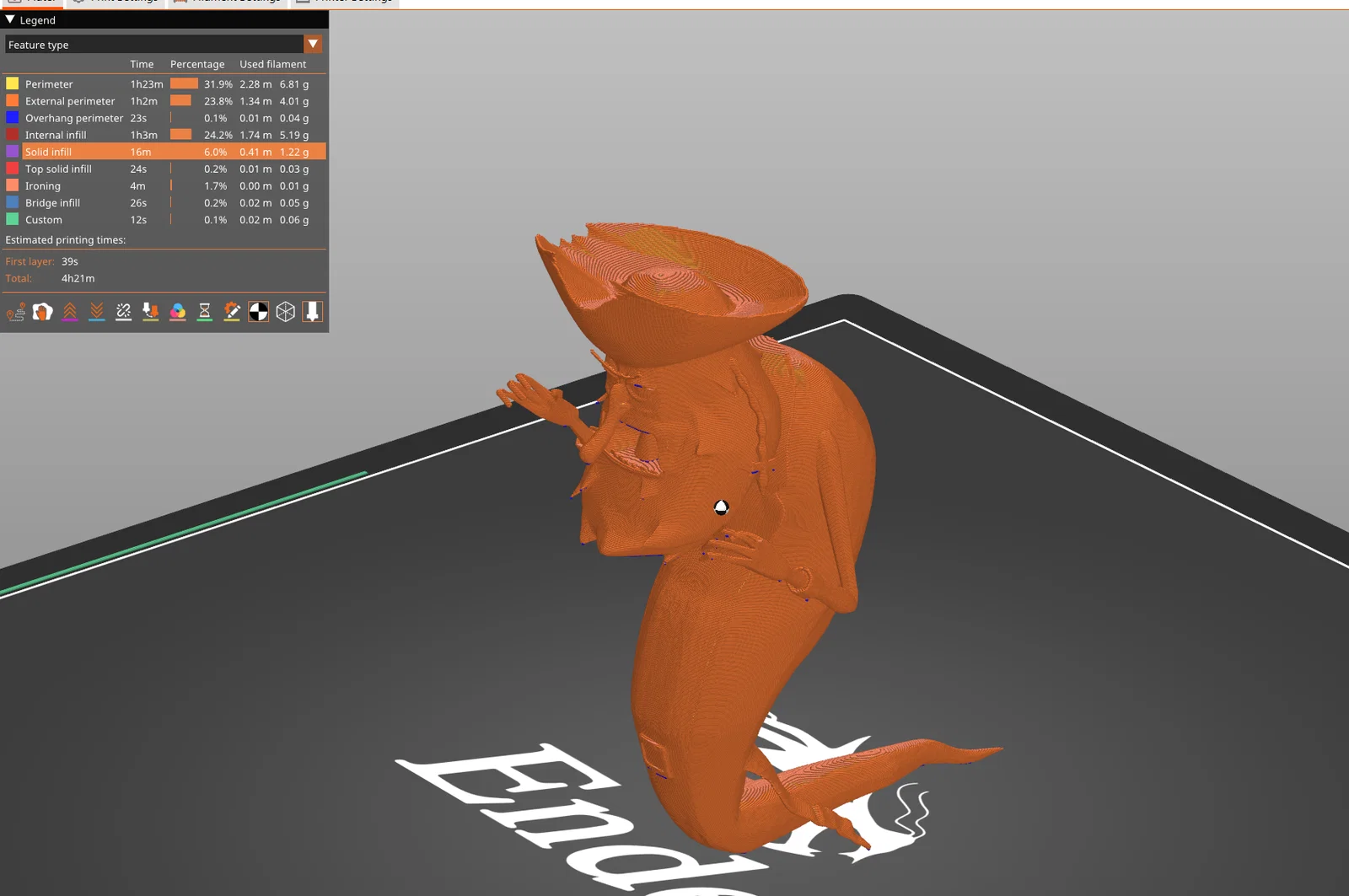Toggle Print pauses hourglass icon
Viewport: 1349px width, 896px height.
pos(205,312)
